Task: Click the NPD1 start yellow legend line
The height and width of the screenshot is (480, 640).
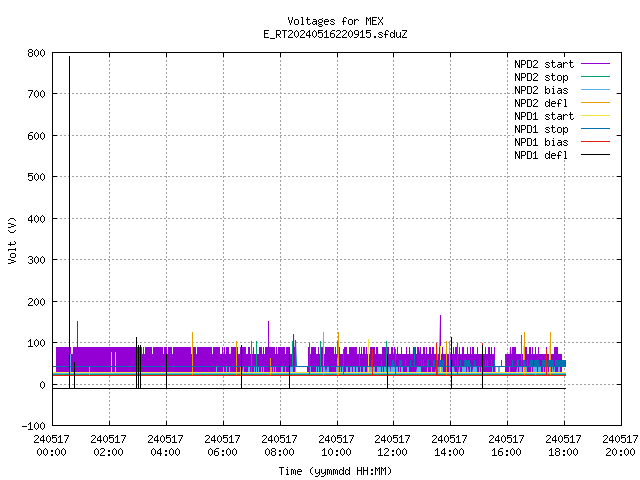Action: point(595,116)
